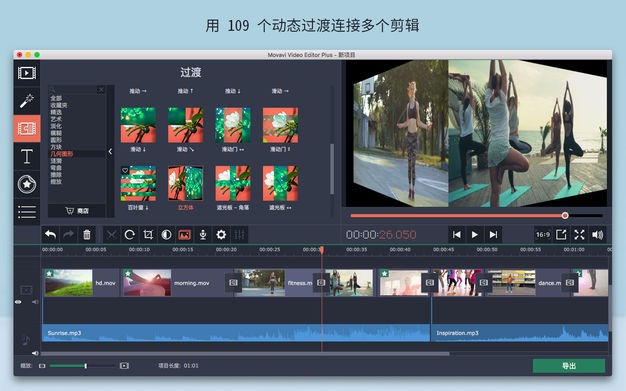The image size is (626, 391).
Task: Click the timeline horizontal scrollbar
Action: (x=245, y=353)
